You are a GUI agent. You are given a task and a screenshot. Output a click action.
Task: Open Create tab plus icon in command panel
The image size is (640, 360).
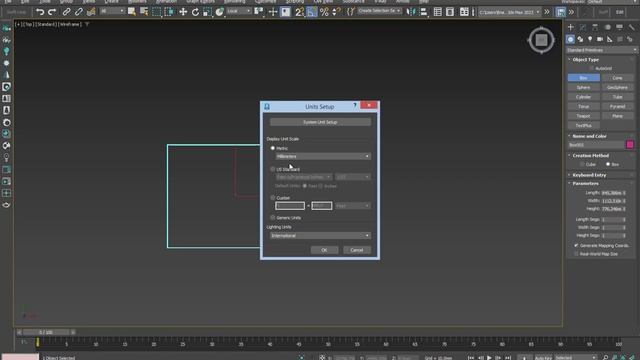pos(571,27)
